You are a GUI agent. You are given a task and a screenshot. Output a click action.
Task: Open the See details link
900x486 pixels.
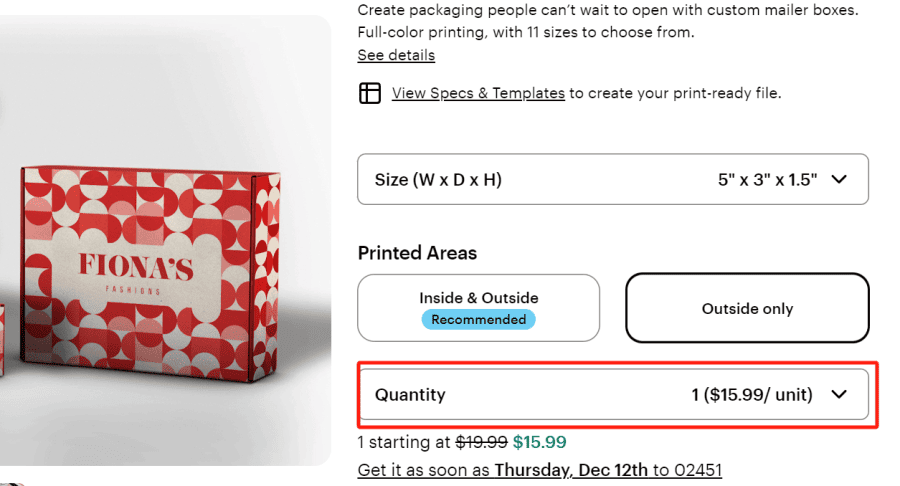(396, 55)
